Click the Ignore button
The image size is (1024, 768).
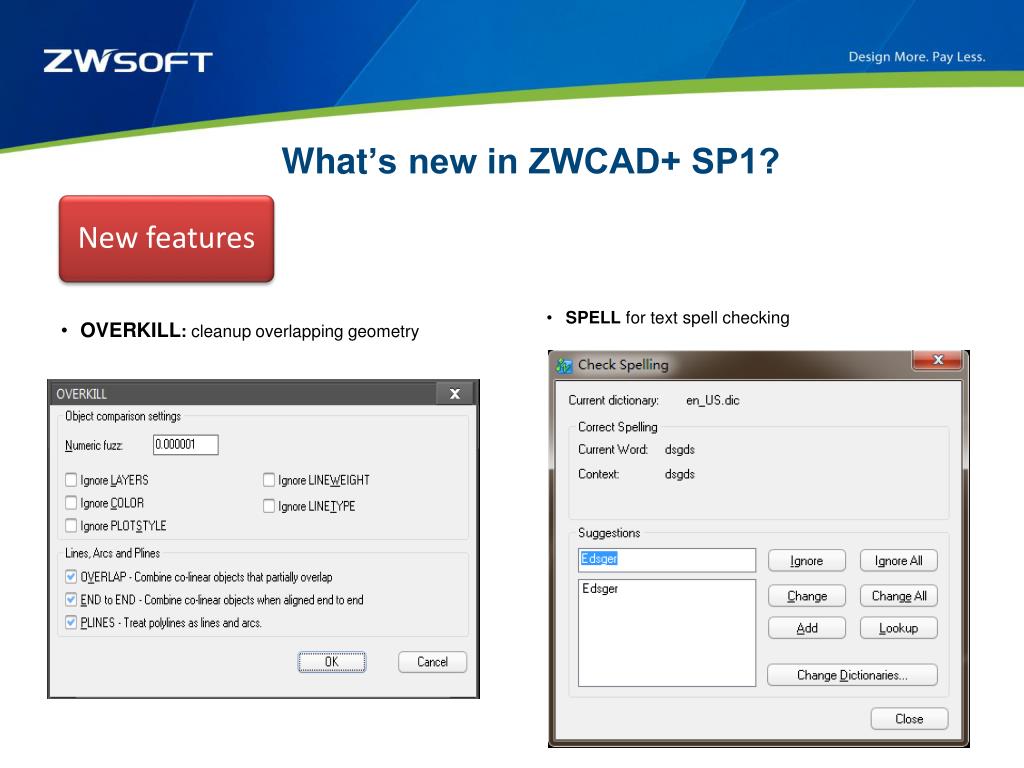(807, 560)
